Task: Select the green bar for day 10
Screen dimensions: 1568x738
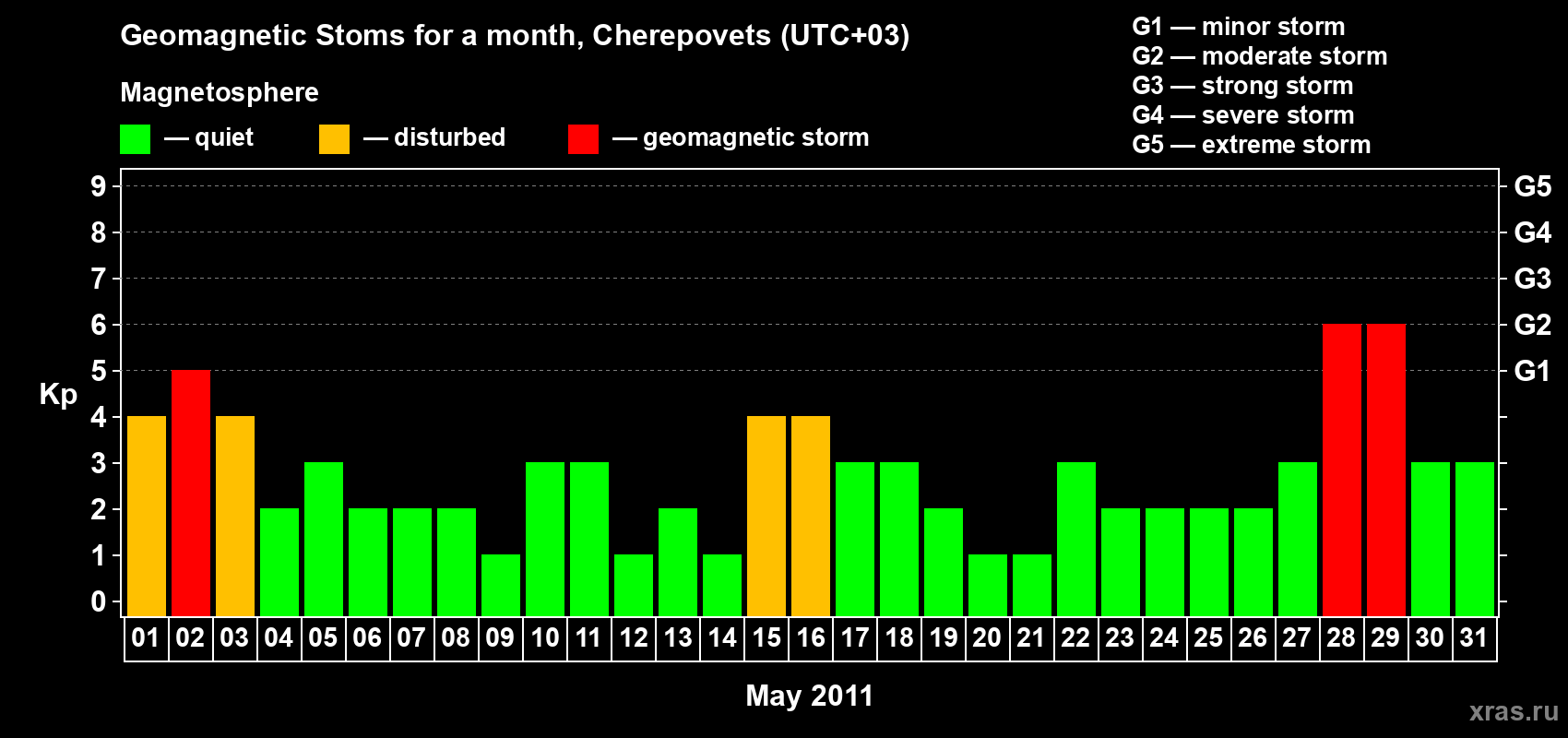Action: tap(545, 540)
